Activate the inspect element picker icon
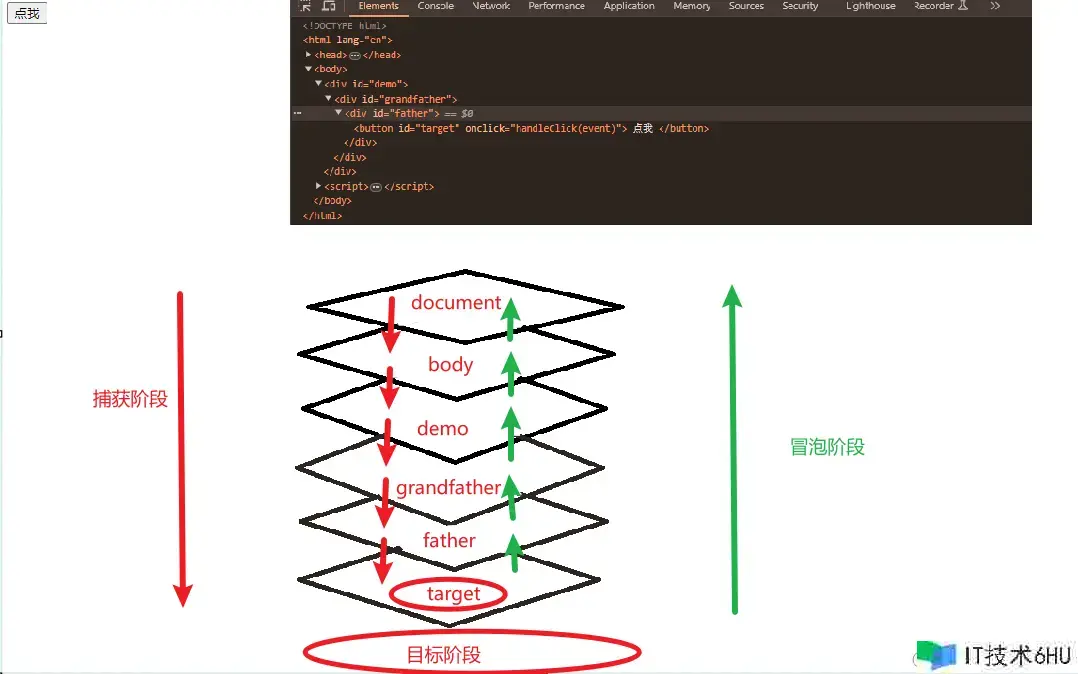Image resolution: width=1078 pixels, height=674 pixels. click(305, 6)
